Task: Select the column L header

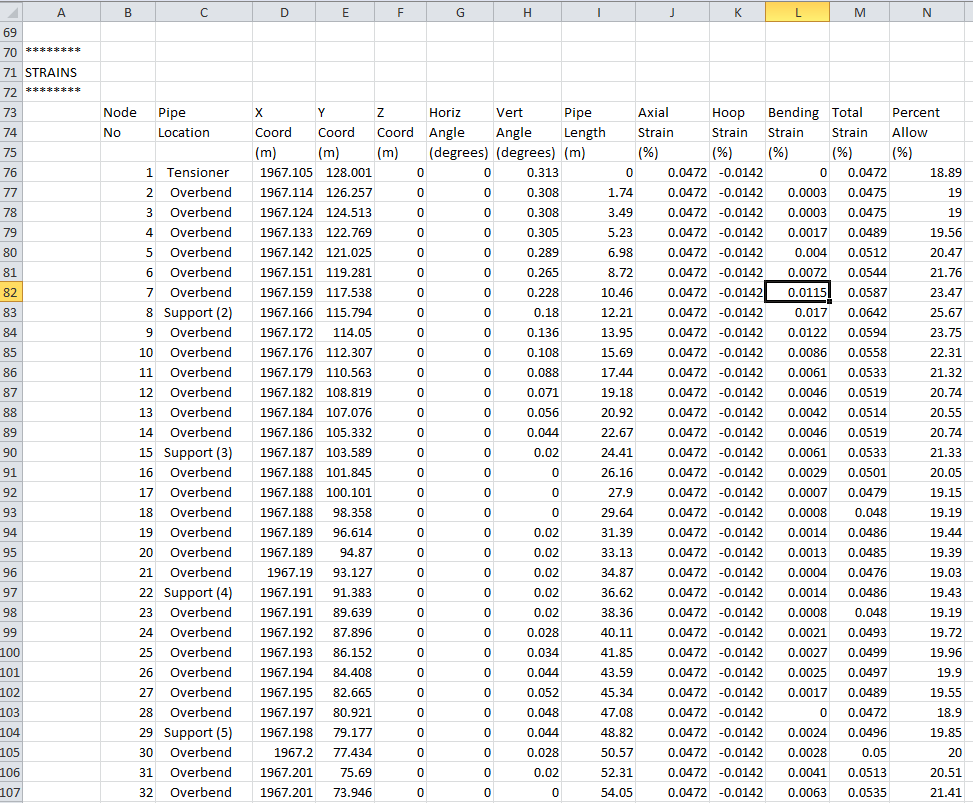Action: [797, 12]
